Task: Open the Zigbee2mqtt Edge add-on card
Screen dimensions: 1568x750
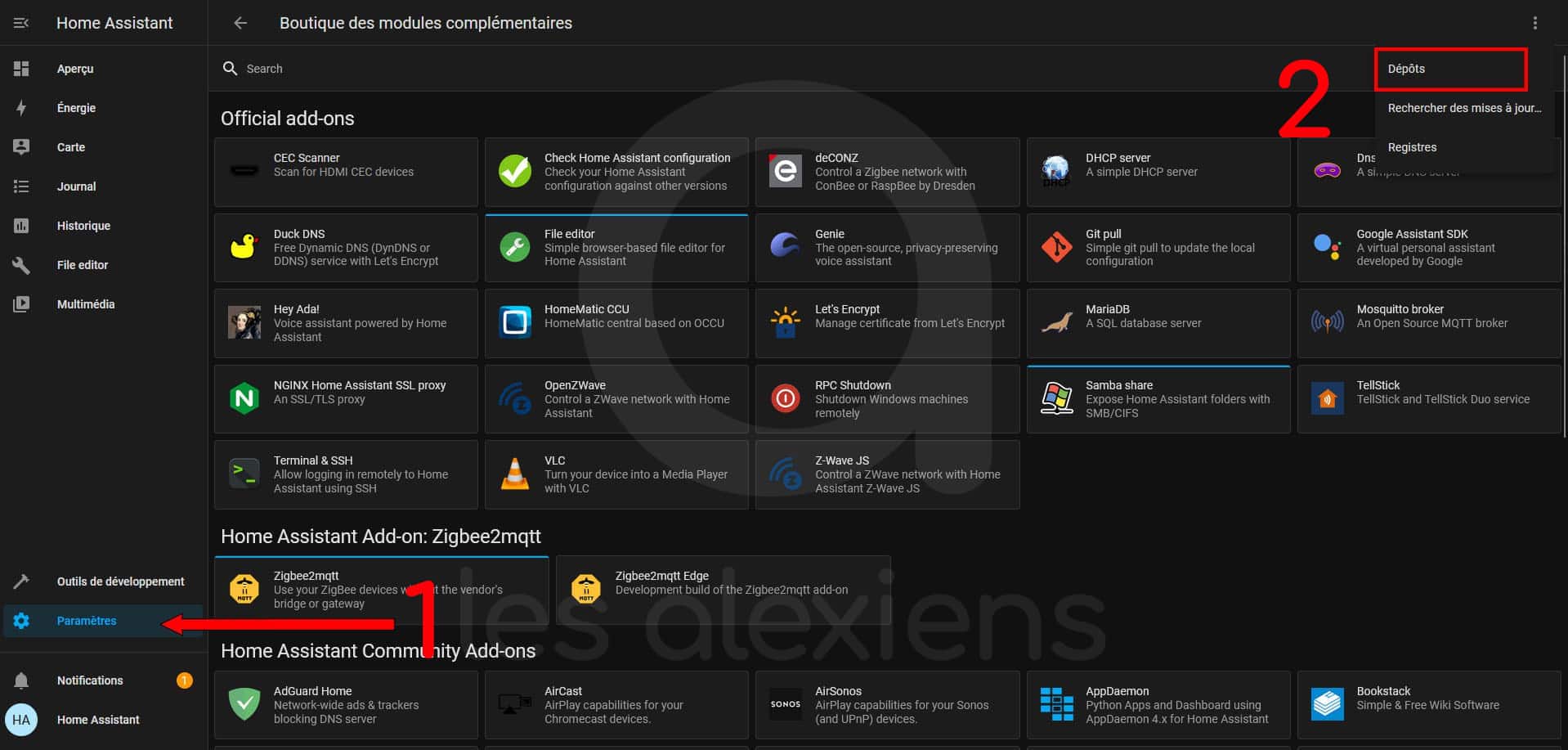Action: tap(724, 590)
